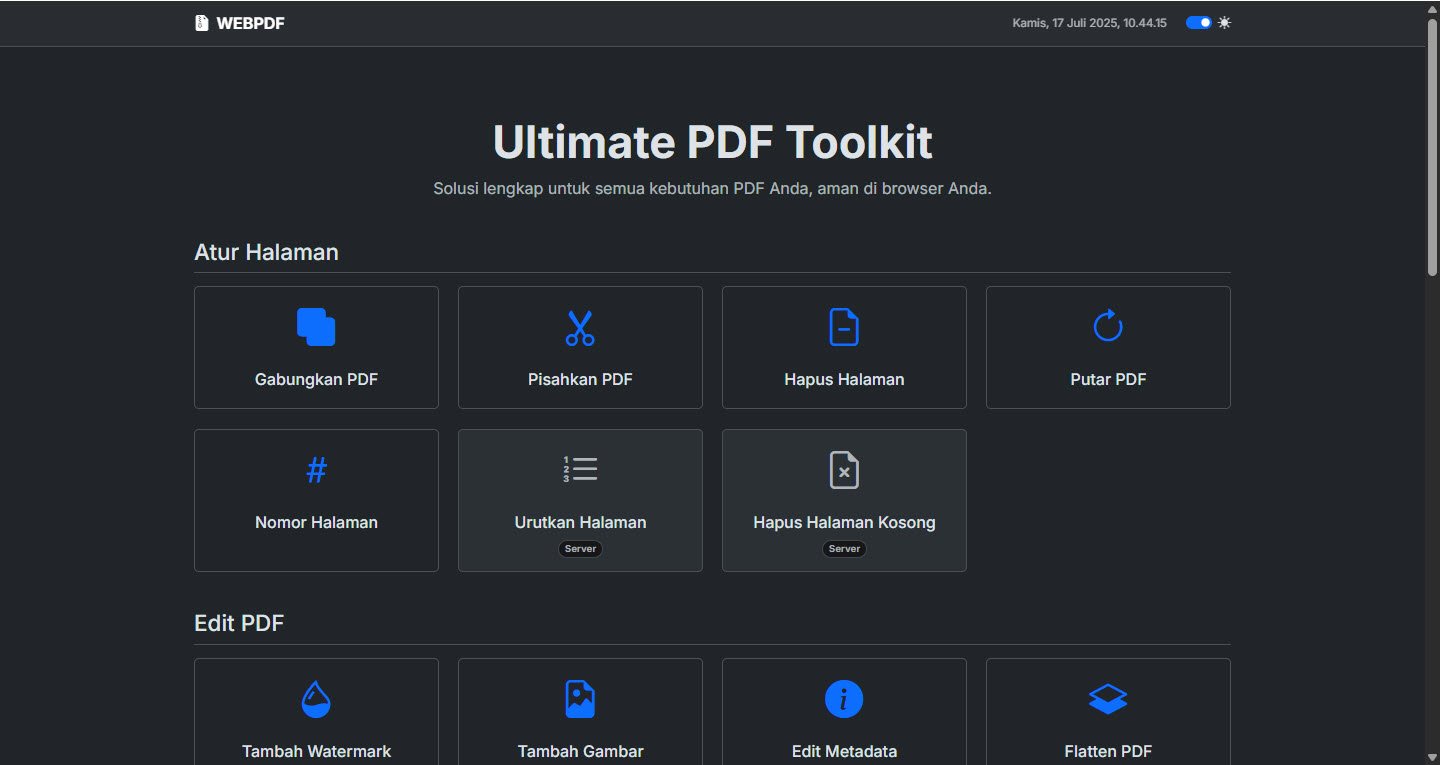This screenshot has width=1440, height=765.
Task: Click the Server badge under Urutkan Halaman
Action: (580, 549)
